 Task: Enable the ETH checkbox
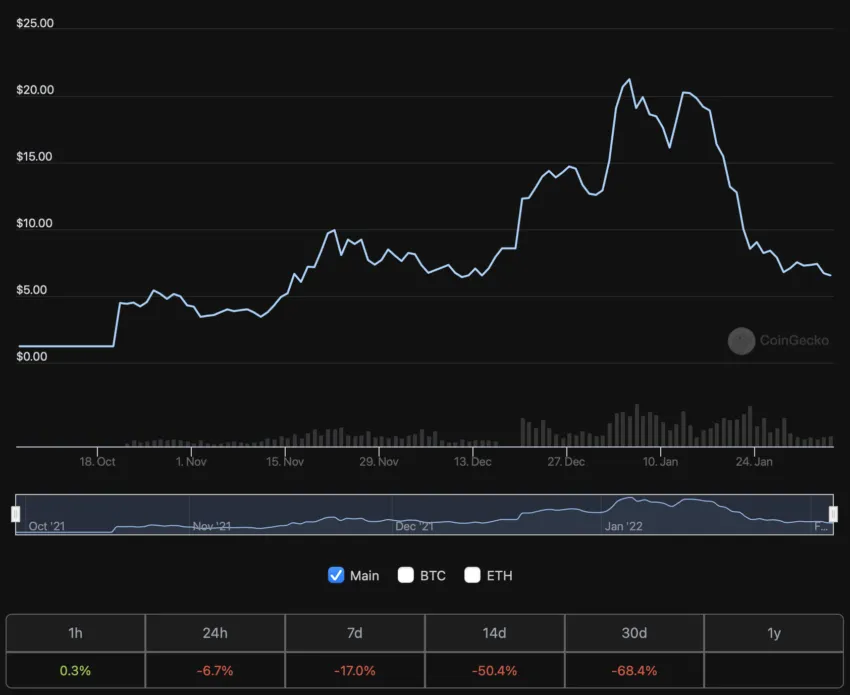tap(472, 575)
